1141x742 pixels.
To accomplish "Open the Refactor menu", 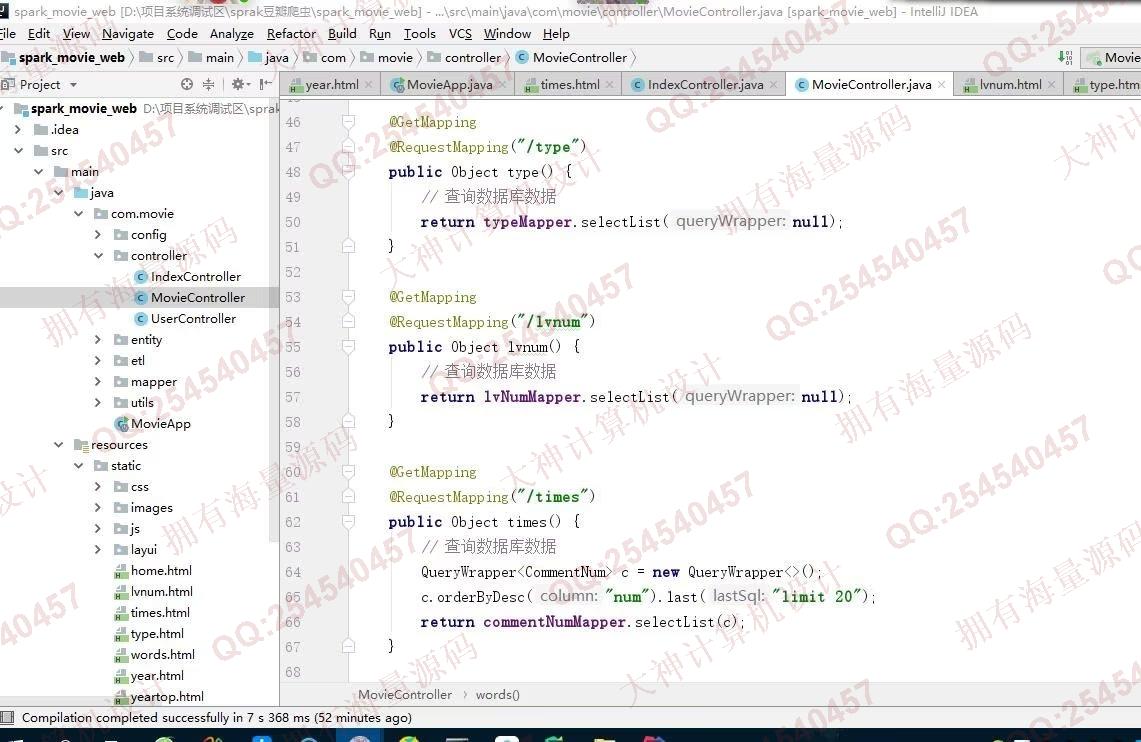I will 291,33.
